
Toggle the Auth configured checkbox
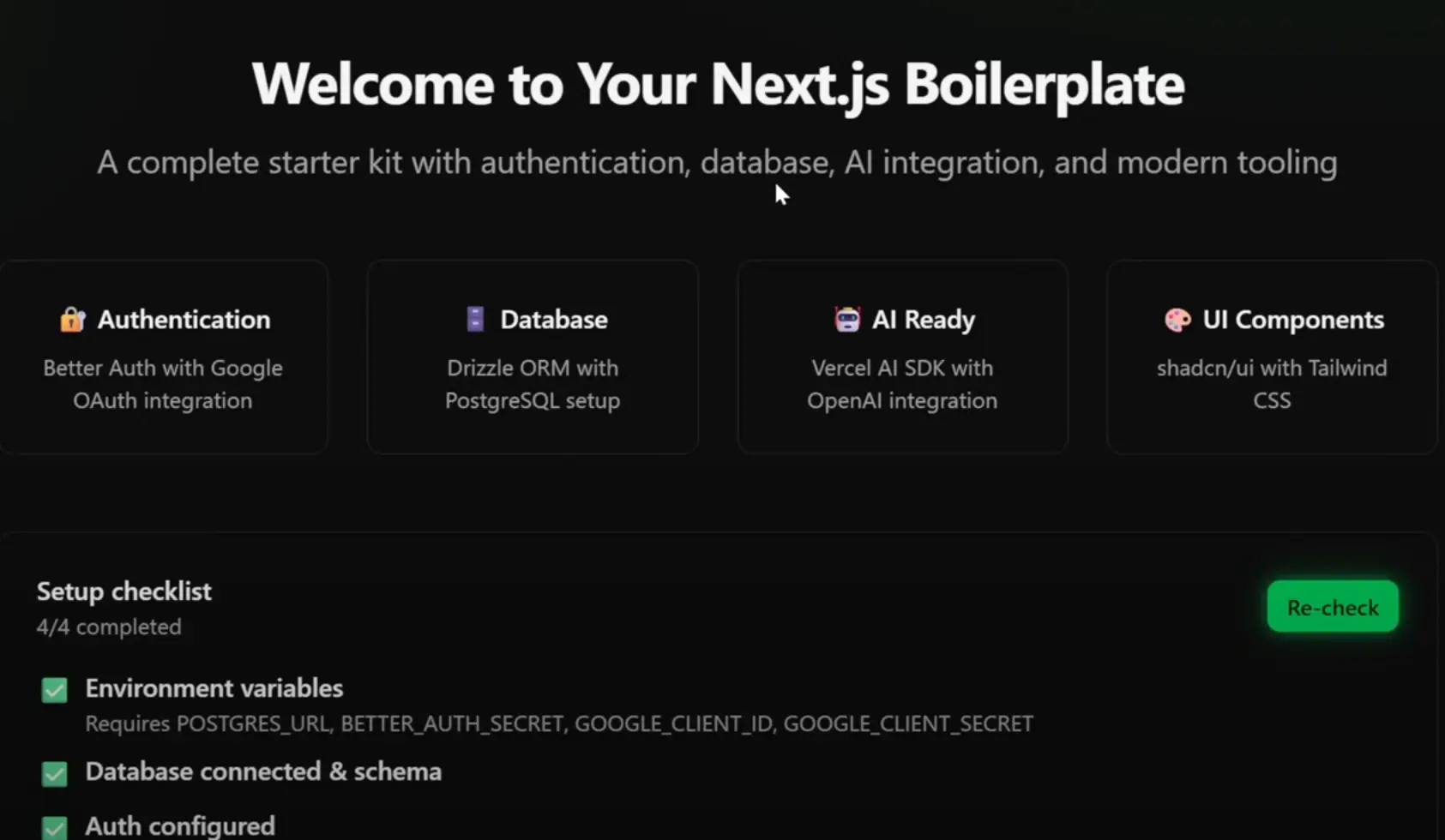55,827
